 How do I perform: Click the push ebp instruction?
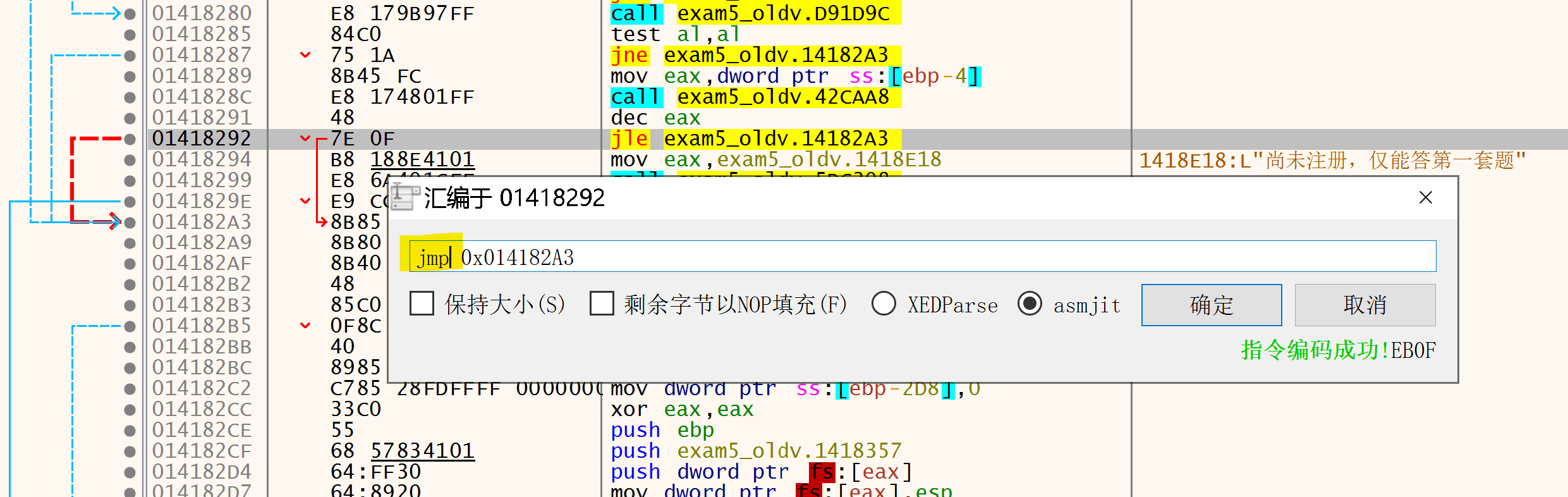[662, 430]
